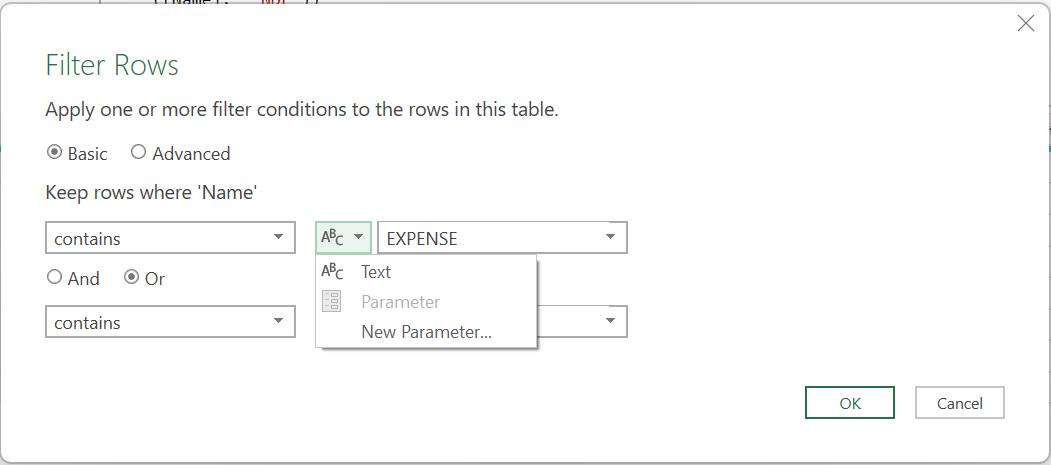This screenshot has width=1051, height=465.
Task: Open the first 'contains' operator dropdown
Action: click(170, 238)
